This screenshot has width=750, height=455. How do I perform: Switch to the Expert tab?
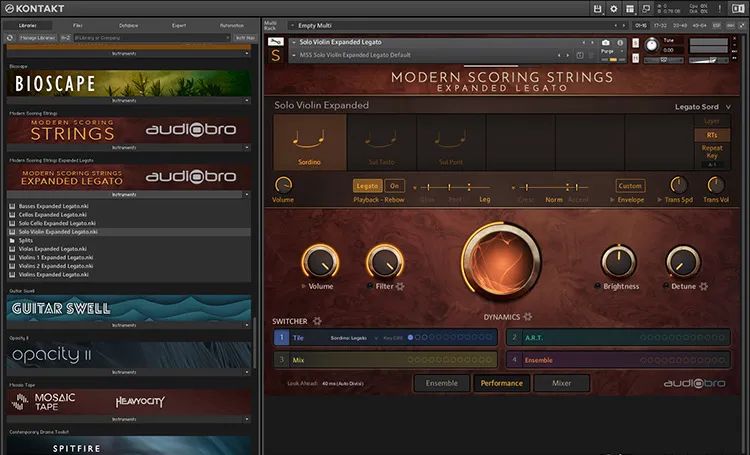tap(179, 25)
